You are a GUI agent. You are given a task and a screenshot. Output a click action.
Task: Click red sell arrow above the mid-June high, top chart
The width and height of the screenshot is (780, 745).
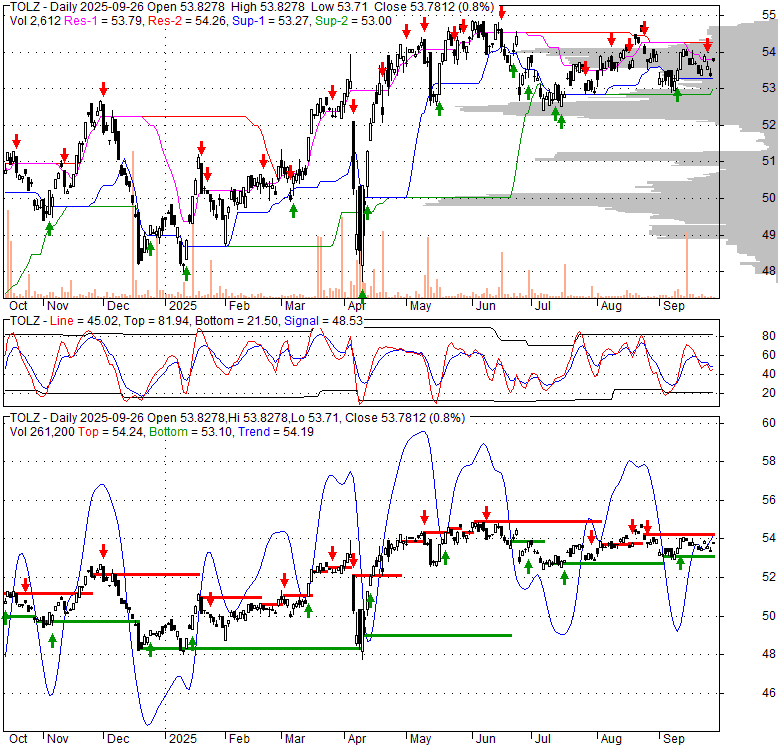(502, 12)
